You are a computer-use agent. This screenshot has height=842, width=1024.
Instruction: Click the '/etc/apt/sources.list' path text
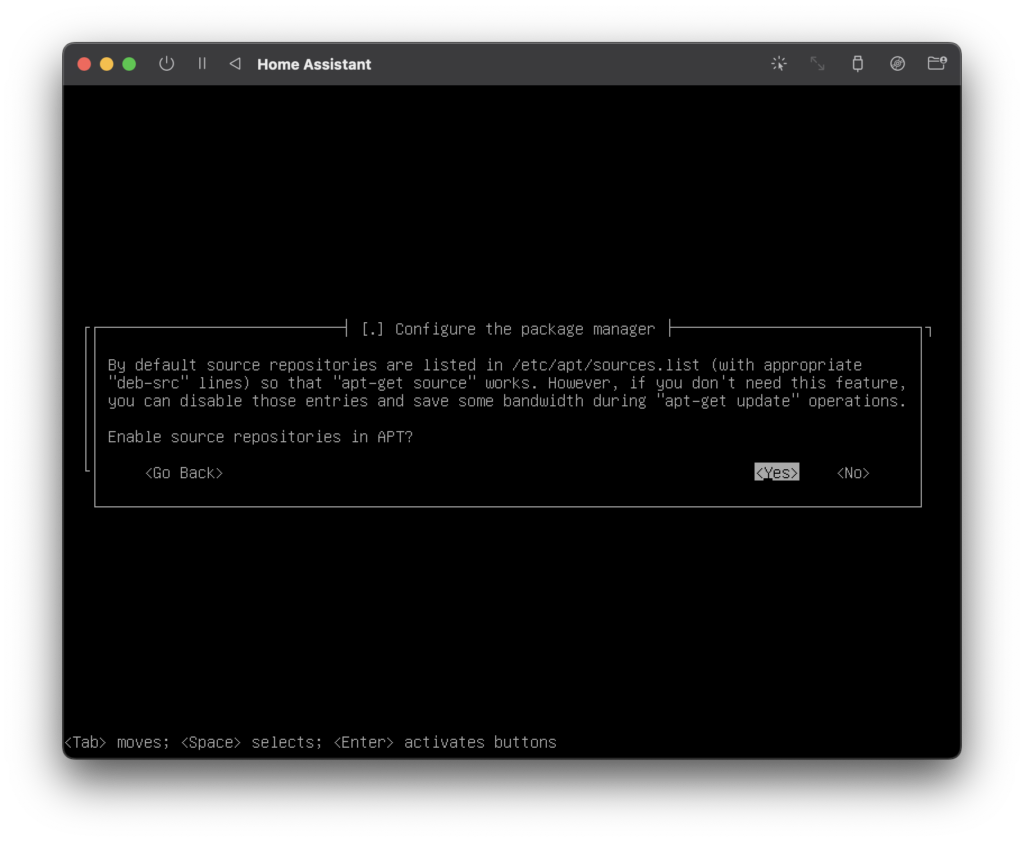click(x=605, y=365)
